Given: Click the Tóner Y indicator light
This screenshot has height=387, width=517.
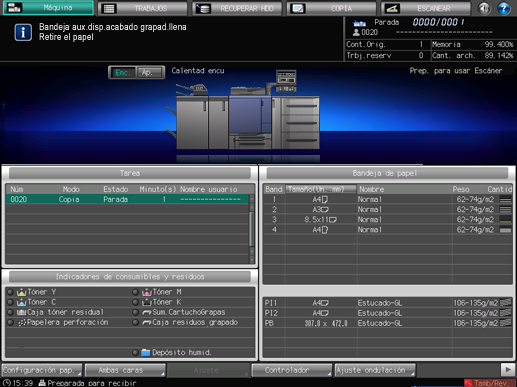Looking at the screenshot, I should coord(10,292).
